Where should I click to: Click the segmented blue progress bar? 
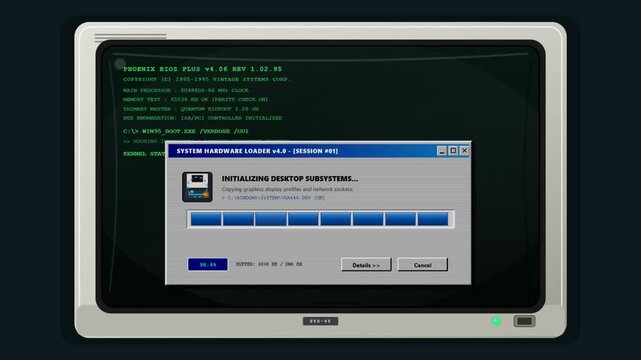tap(320, 219)
